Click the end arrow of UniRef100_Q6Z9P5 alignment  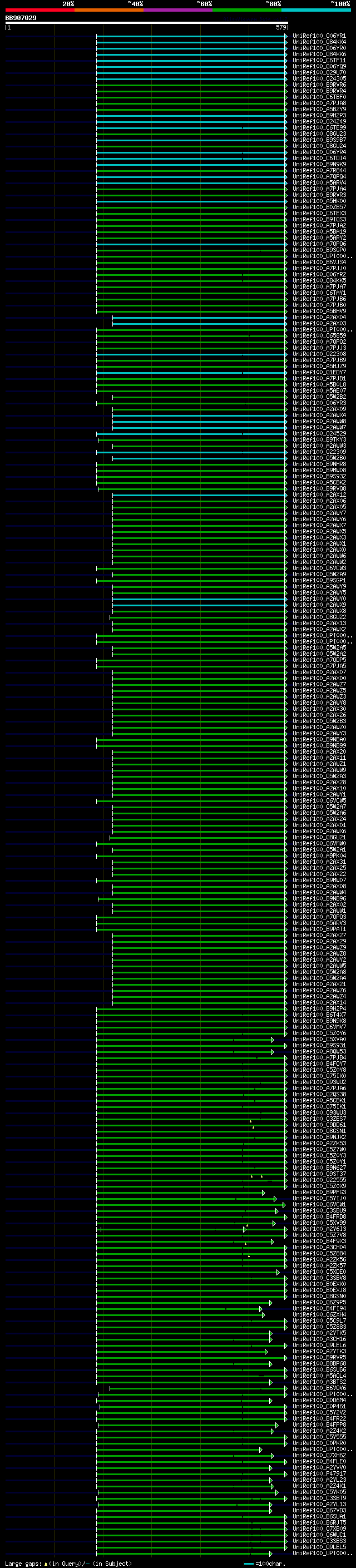click(x=271, y=1303)
